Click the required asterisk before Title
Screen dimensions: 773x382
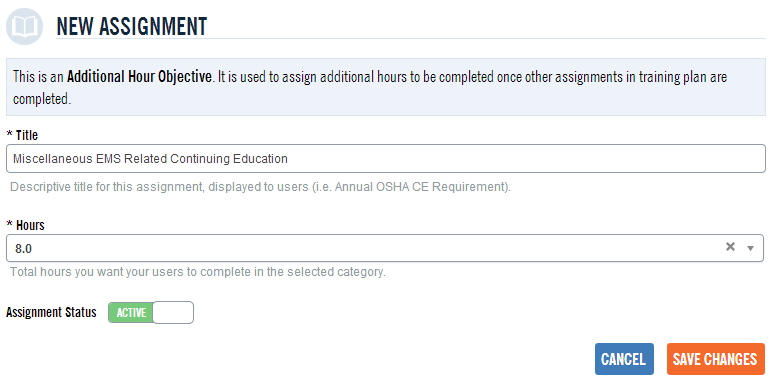click(9, 135)
